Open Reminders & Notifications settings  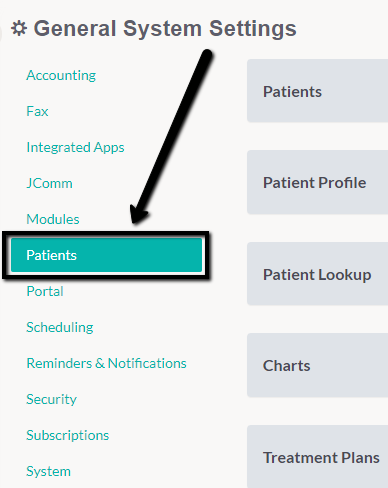pyautogui.click(x=106, y=363)
